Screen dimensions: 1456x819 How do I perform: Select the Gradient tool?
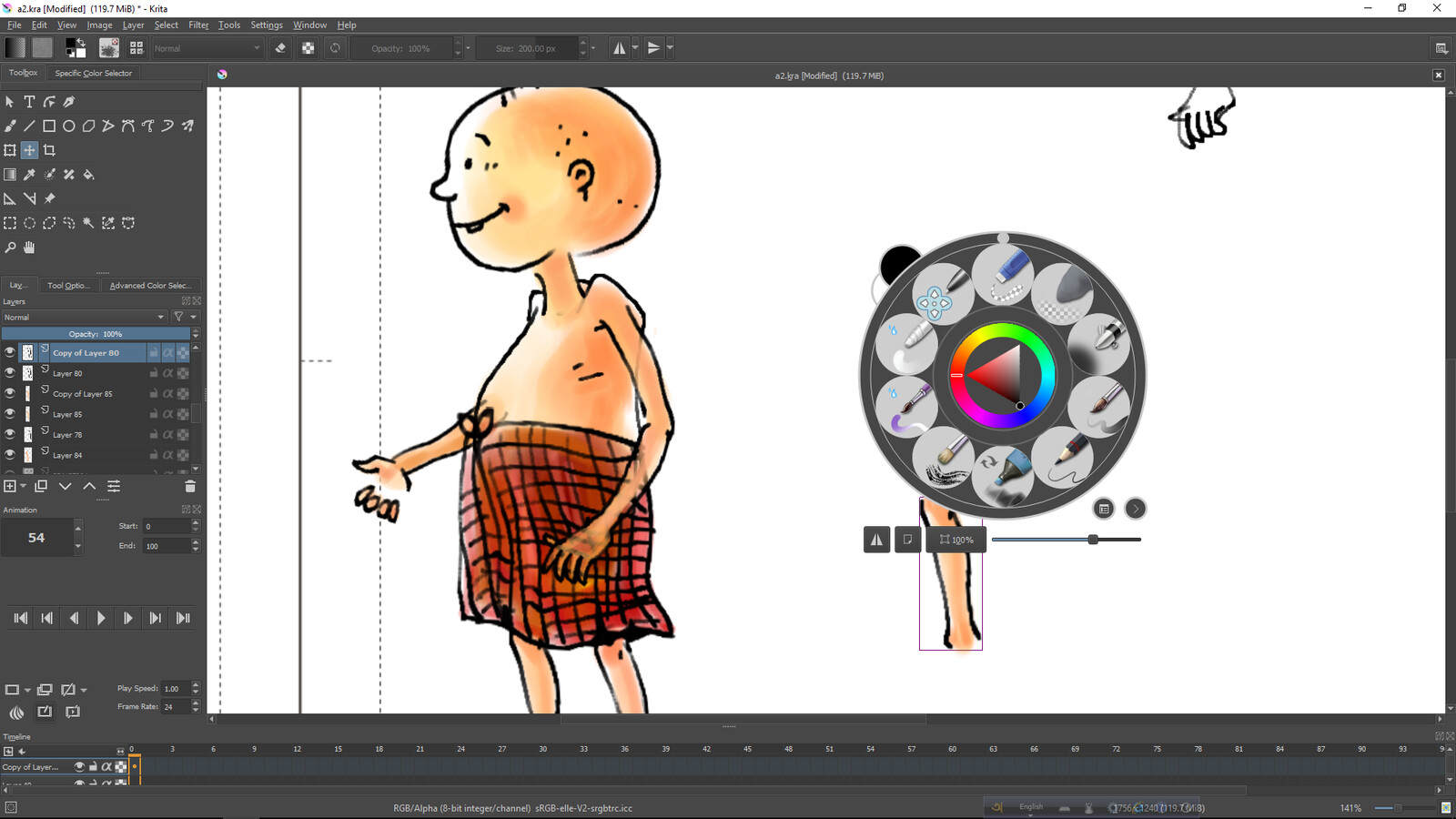tap(10, 175)
